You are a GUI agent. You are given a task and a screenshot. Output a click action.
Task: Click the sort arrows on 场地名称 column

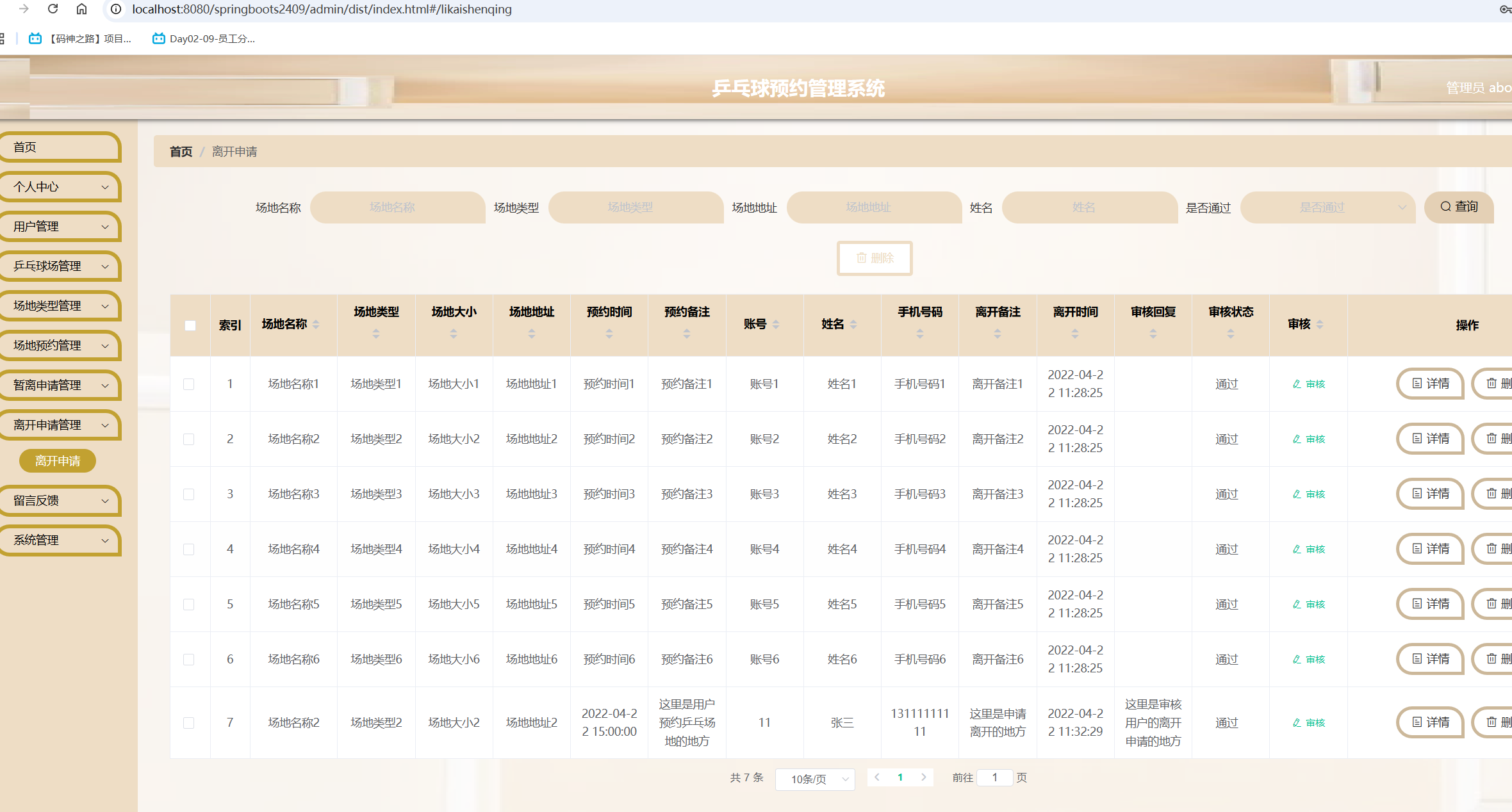pyautogui.click(x=316, y=325)
